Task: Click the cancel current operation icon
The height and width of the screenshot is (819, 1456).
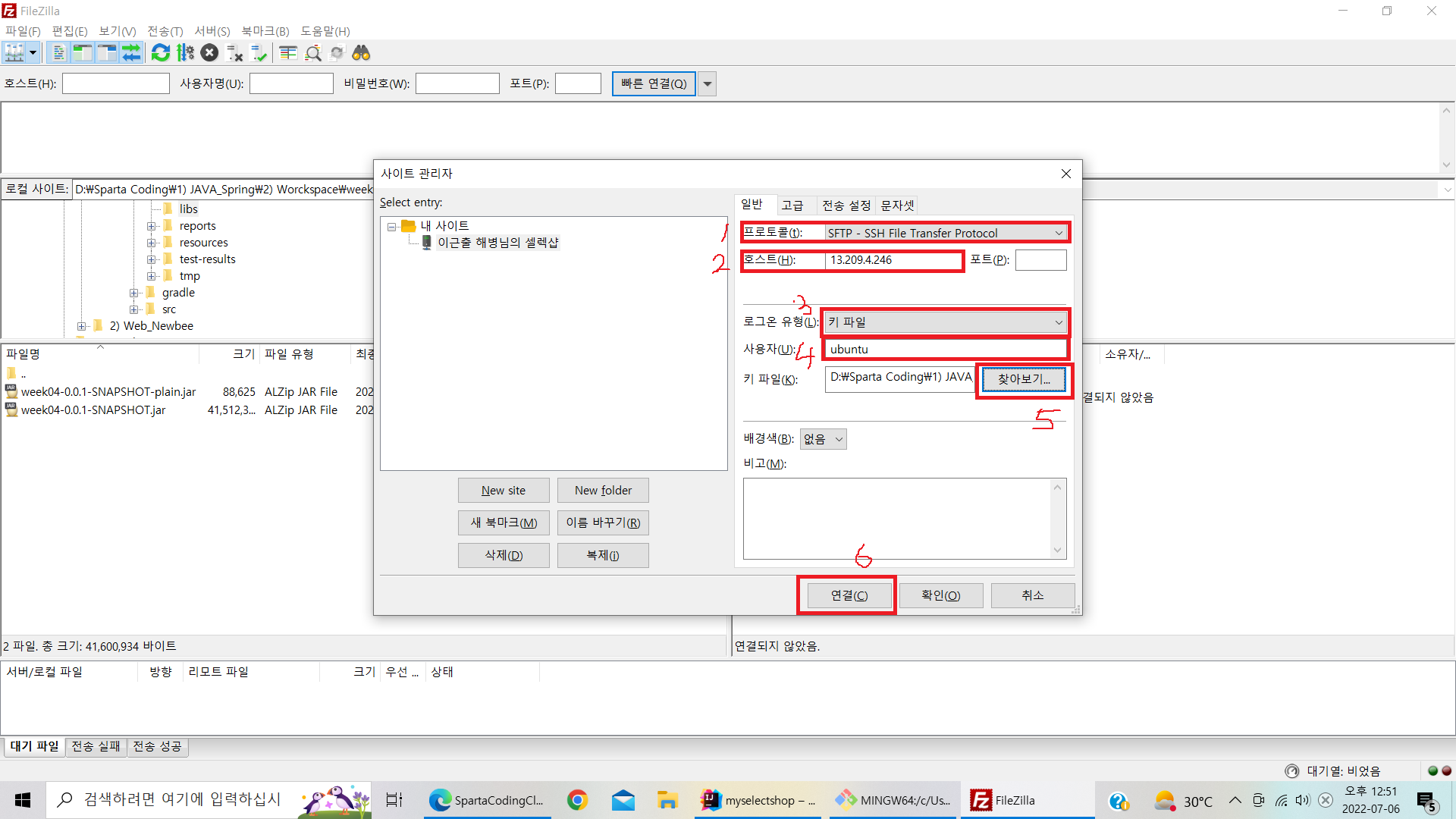Action: (x=210, y=52)
